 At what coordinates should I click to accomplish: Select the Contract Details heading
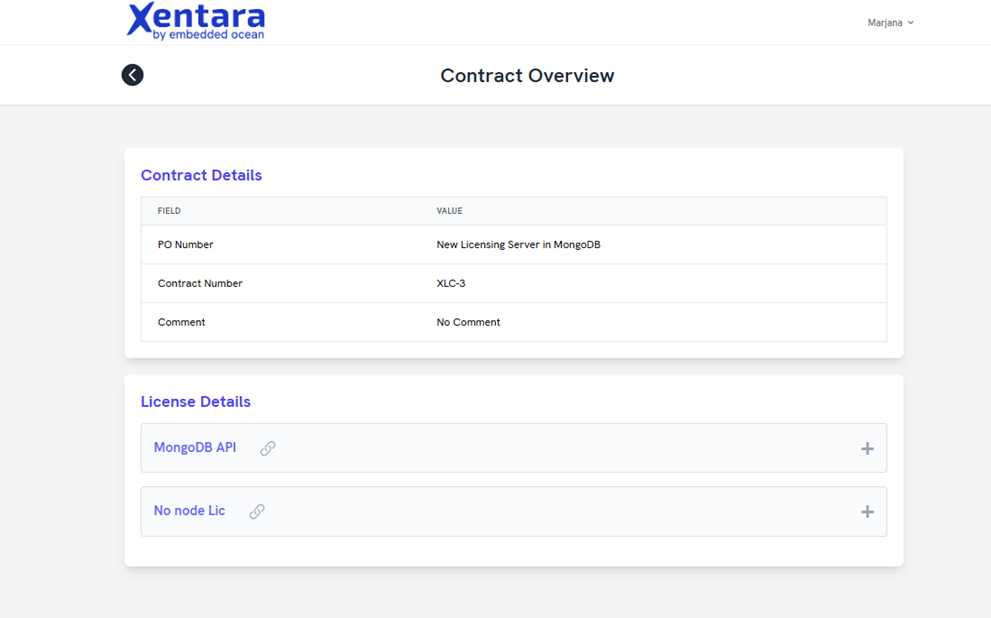tap(201, 175)
